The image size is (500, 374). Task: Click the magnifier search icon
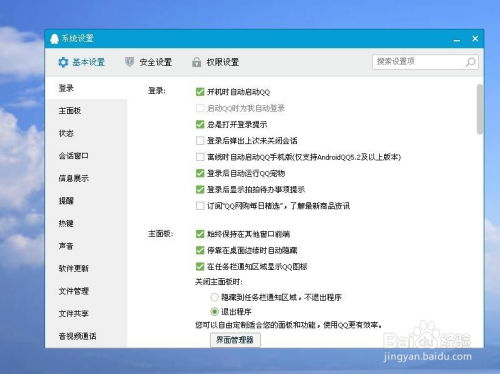[x=470, y=62]
